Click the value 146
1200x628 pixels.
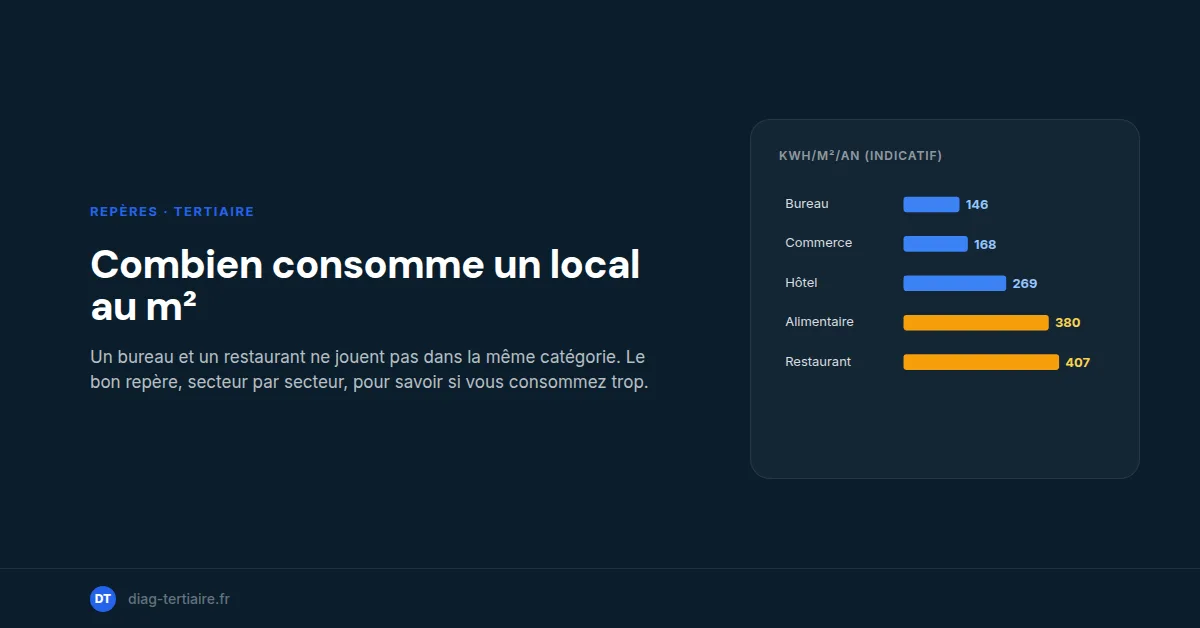coord(977,205)
